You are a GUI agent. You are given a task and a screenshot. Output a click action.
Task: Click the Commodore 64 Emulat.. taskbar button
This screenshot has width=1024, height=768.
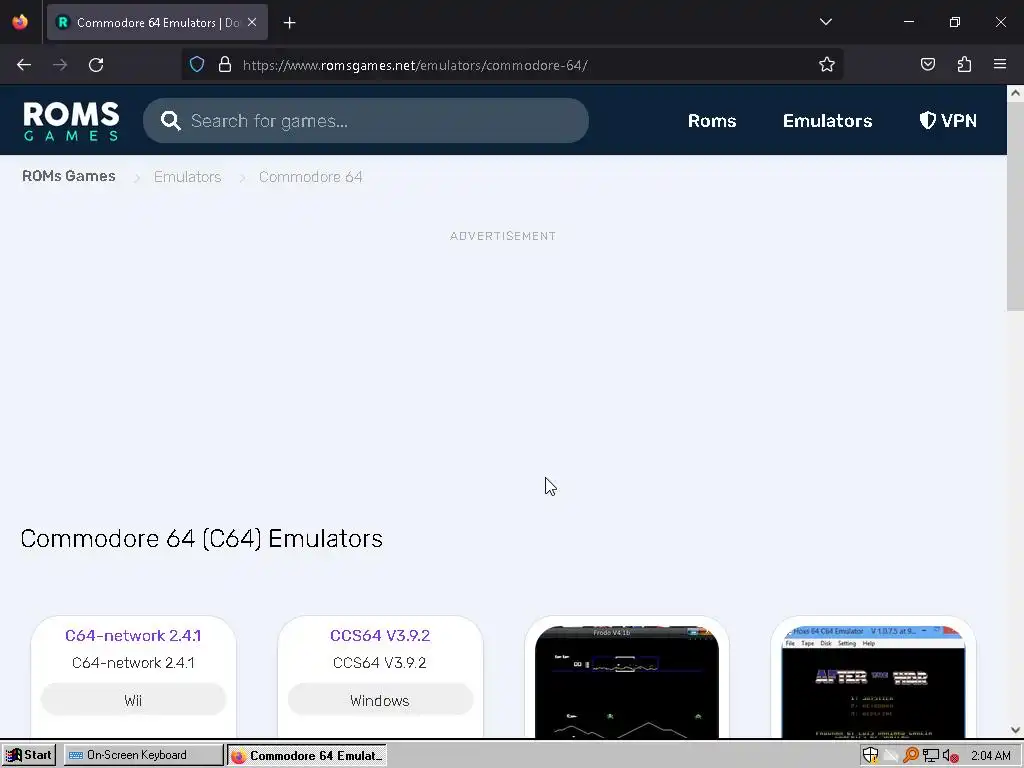point(307,756)
